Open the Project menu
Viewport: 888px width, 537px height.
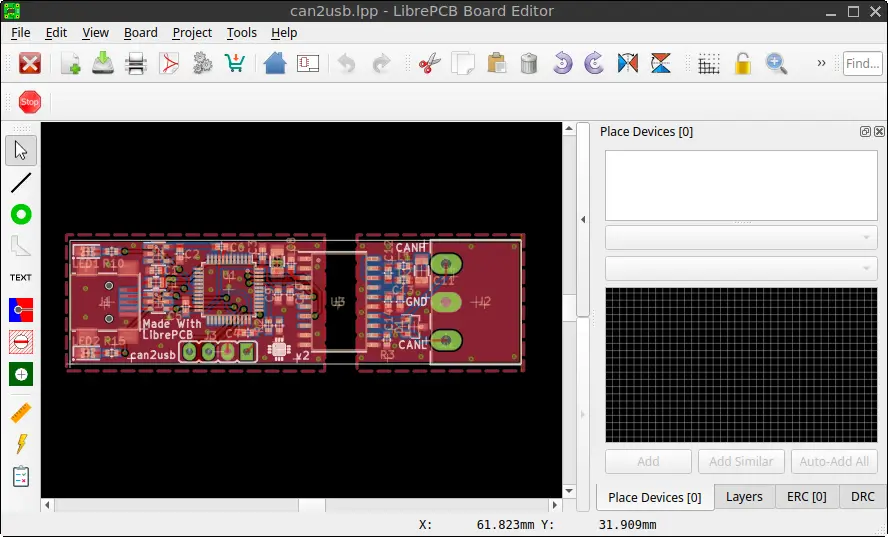192,33
